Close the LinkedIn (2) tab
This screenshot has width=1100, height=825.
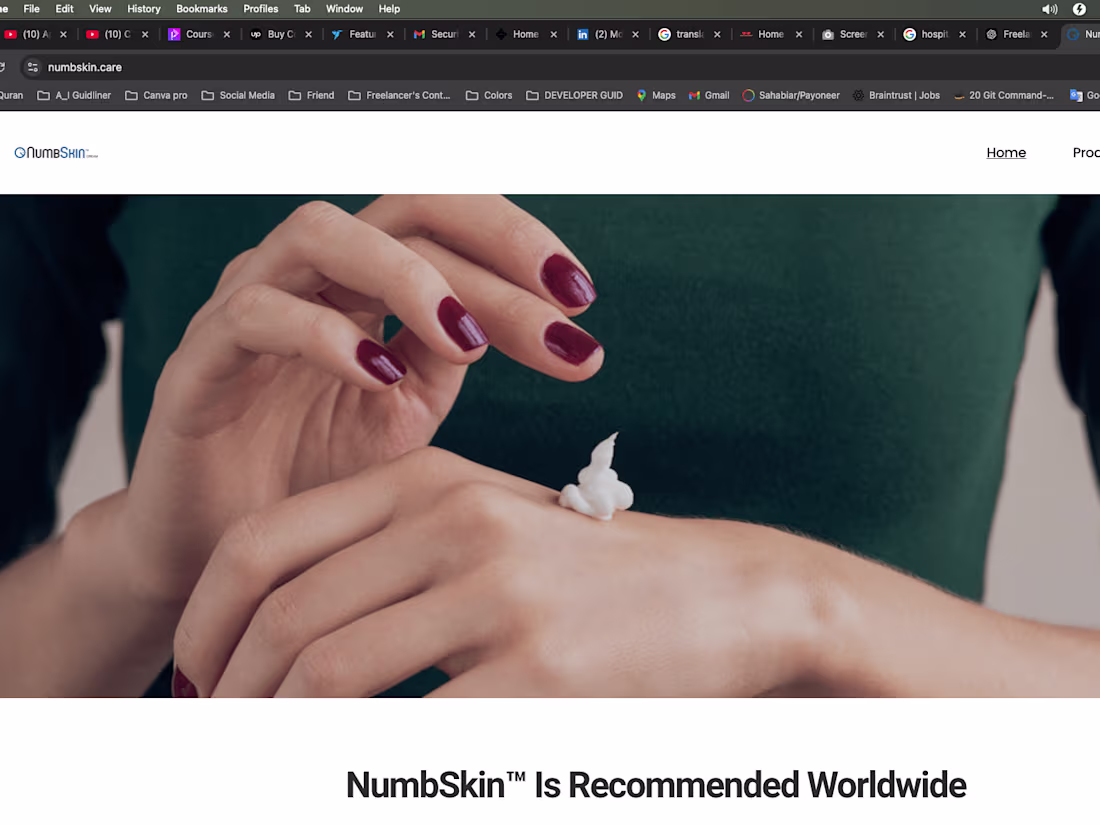pyautogui.click(x=636, y=34)
